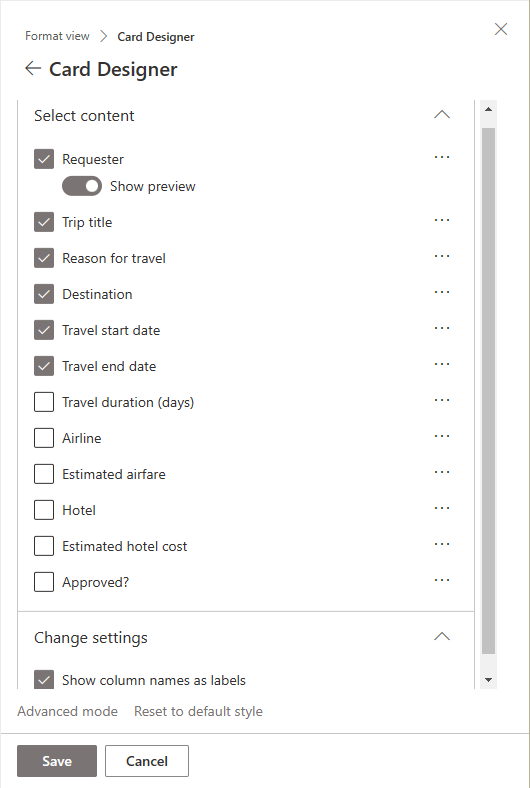This screenshot has width=530, height=788.
Task: Check the Travel duration (days) checkbox
Action: (44, 402)
